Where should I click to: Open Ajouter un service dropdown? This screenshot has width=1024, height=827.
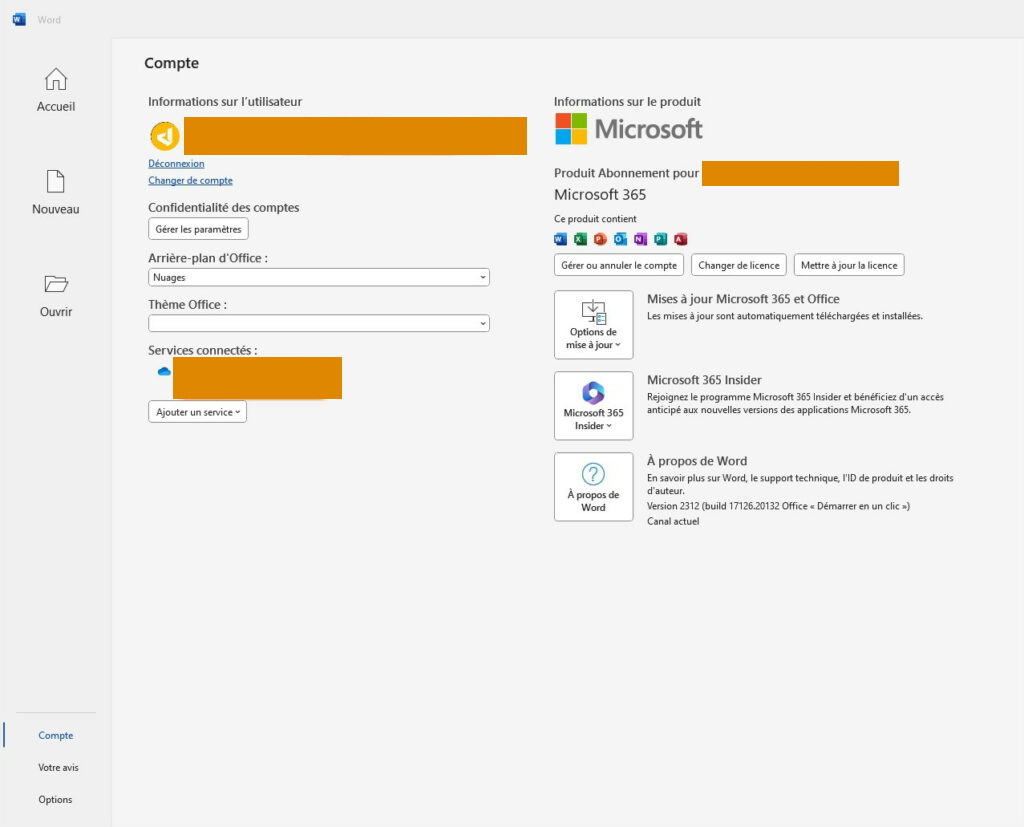coord(197,412)
